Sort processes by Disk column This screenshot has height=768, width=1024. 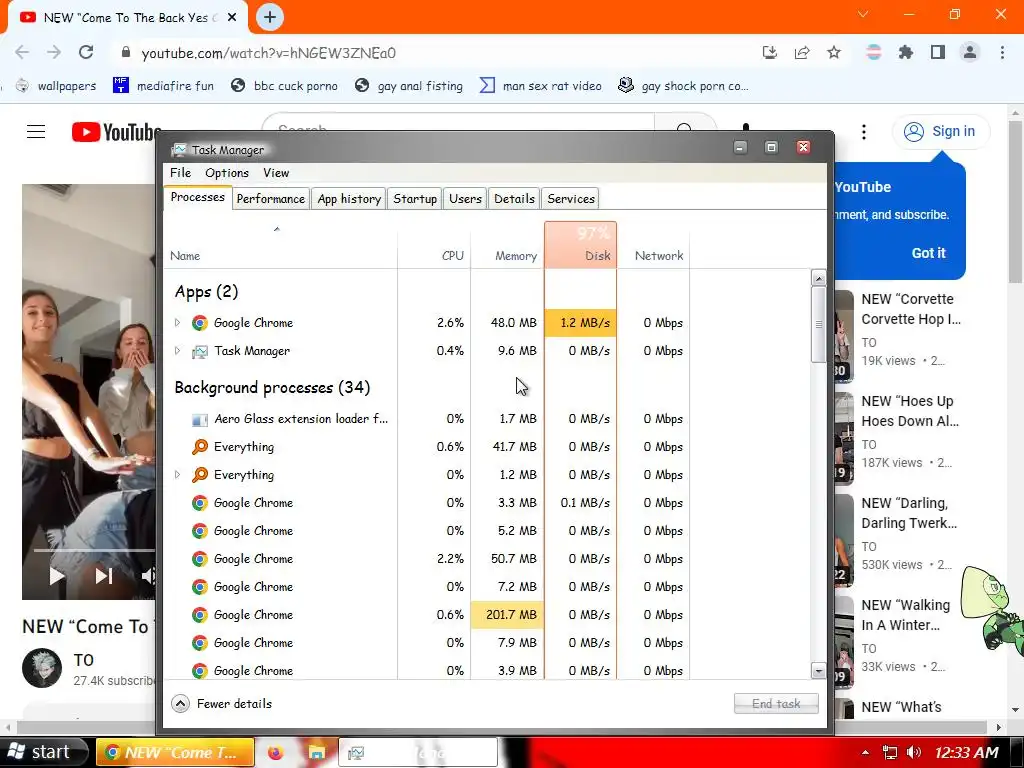[581, 245]
